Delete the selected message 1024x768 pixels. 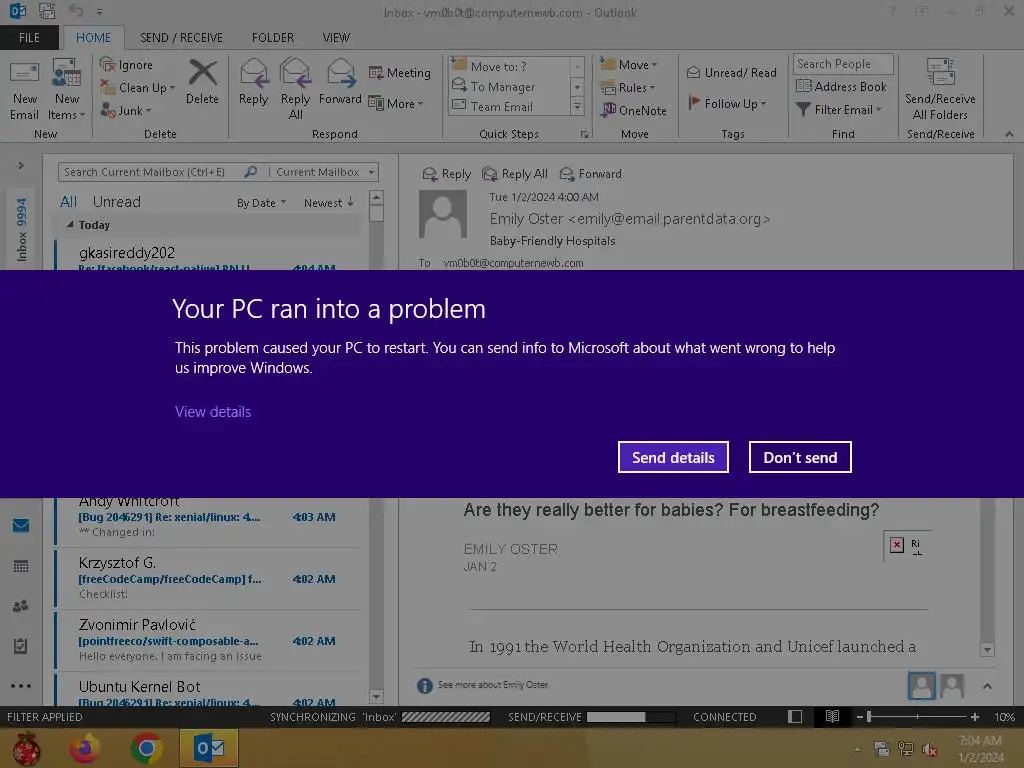(x=202, y=82)
